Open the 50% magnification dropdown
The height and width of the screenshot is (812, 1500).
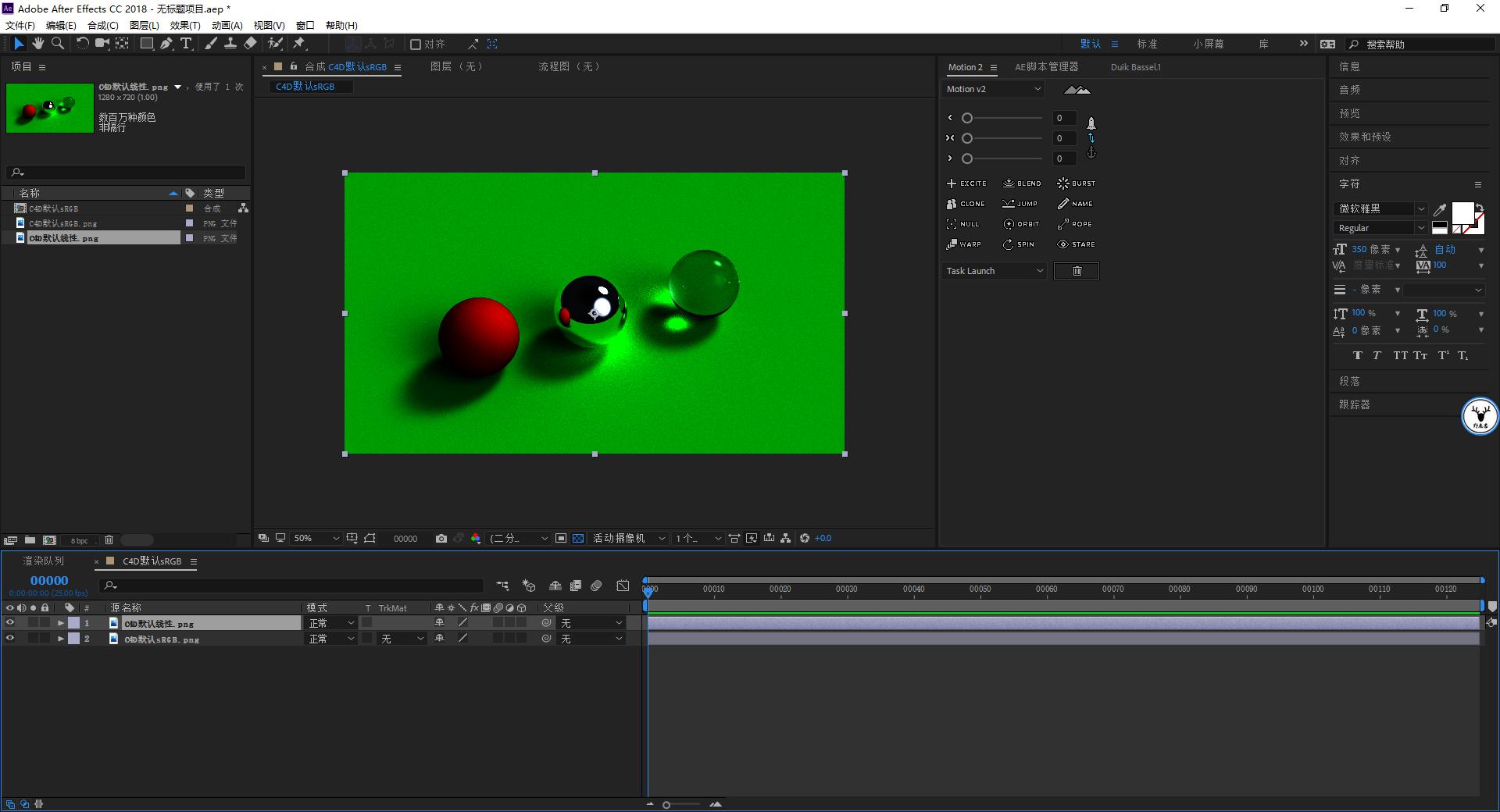click(316, 539)
